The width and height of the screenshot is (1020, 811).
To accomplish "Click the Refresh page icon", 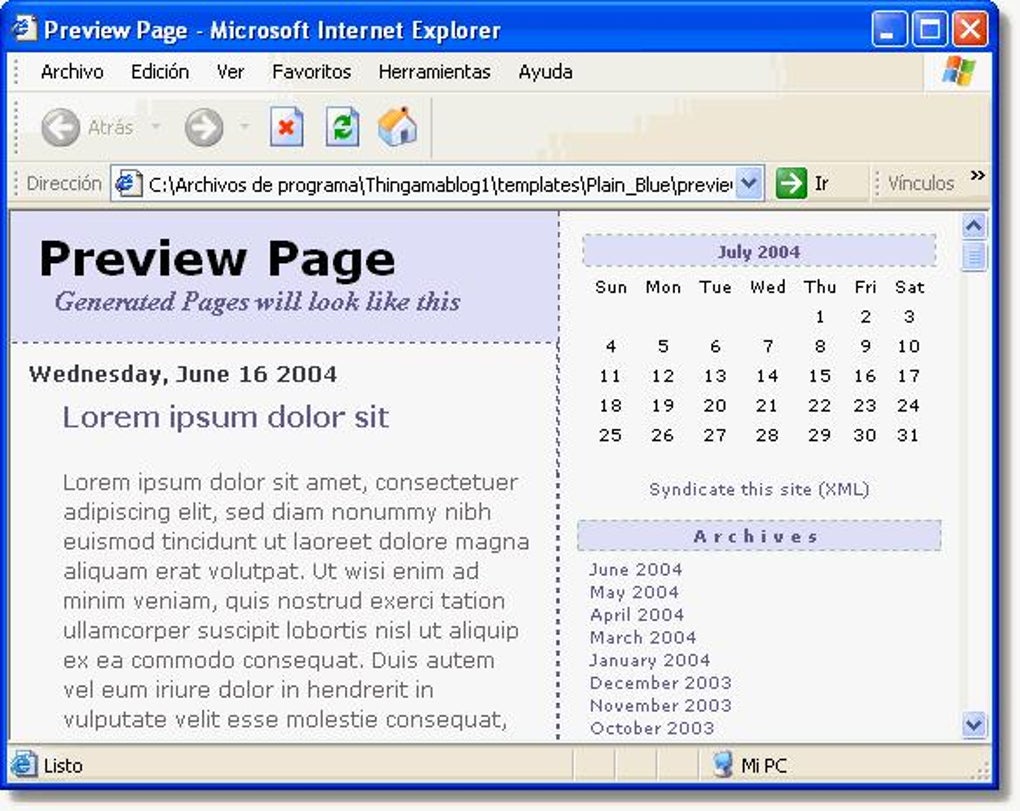I will click(x=342, y=127).
